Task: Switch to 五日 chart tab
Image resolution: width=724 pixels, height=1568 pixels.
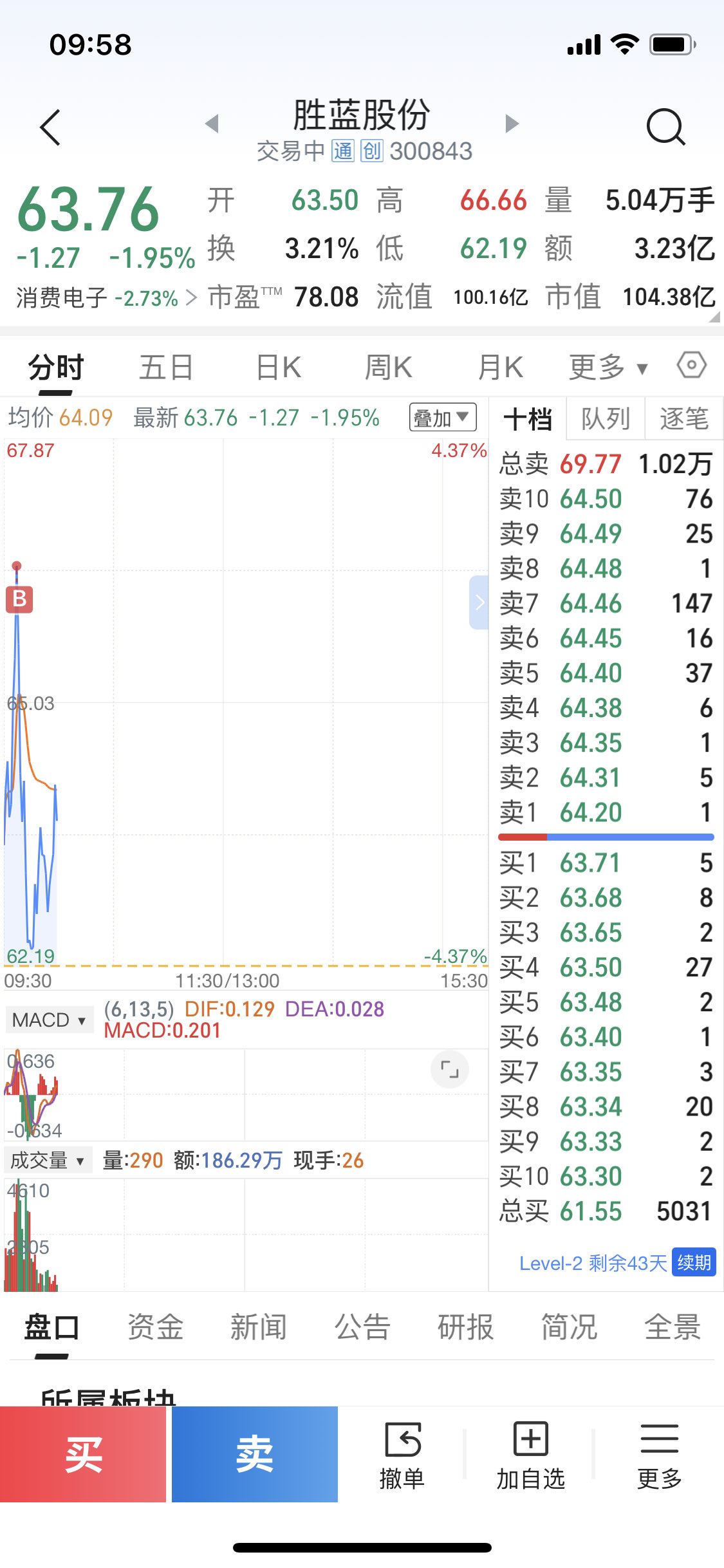Action: (166, 368)
